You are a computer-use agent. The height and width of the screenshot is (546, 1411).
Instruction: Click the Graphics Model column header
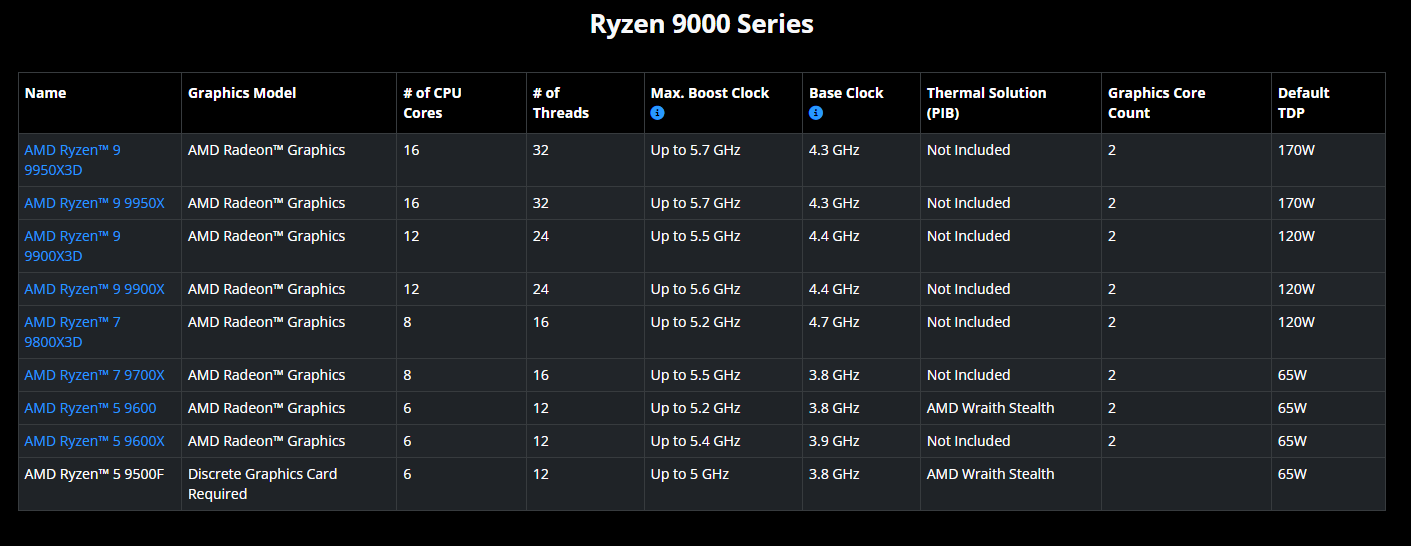[x=242, y=93]
